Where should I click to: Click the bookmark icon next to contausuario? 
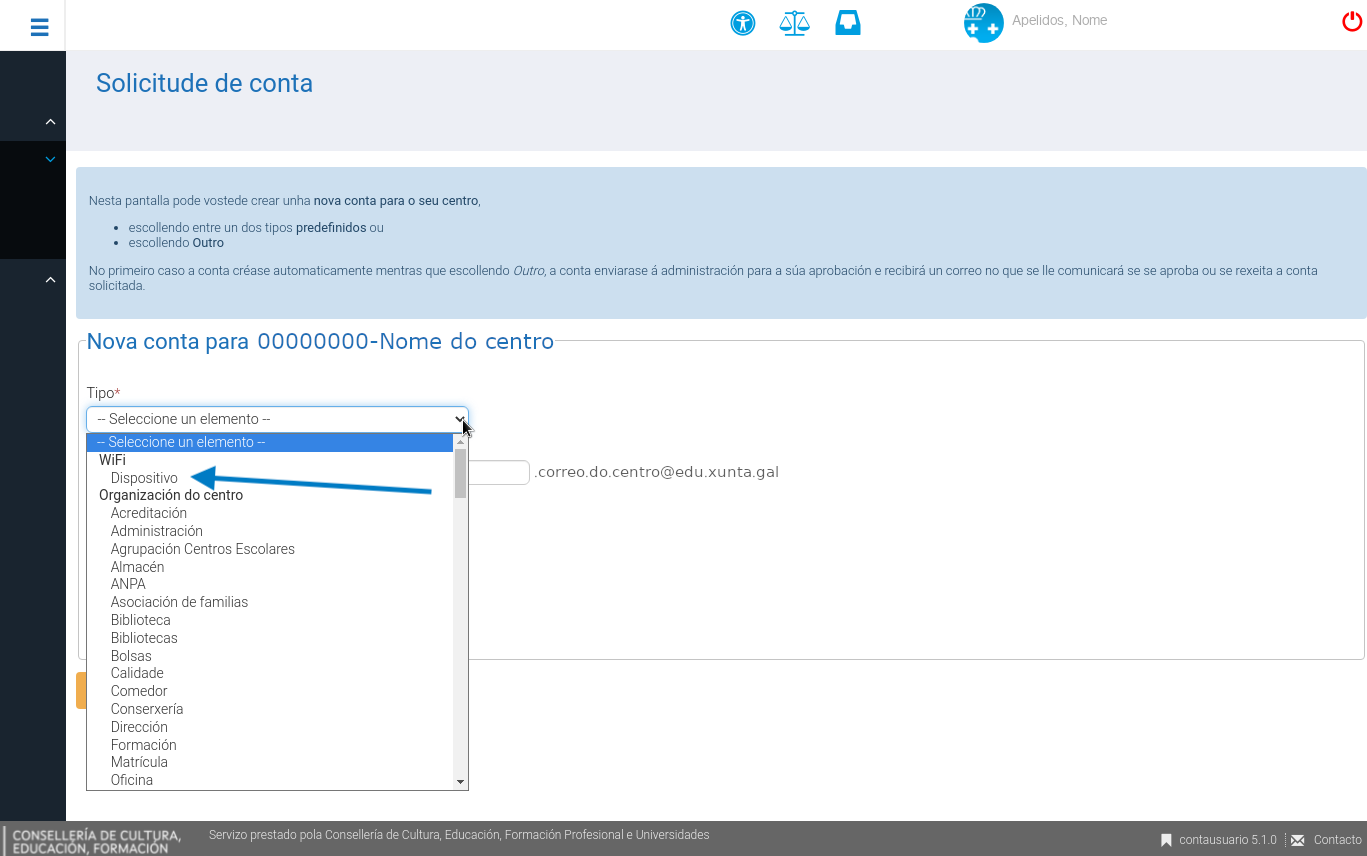1166,839
